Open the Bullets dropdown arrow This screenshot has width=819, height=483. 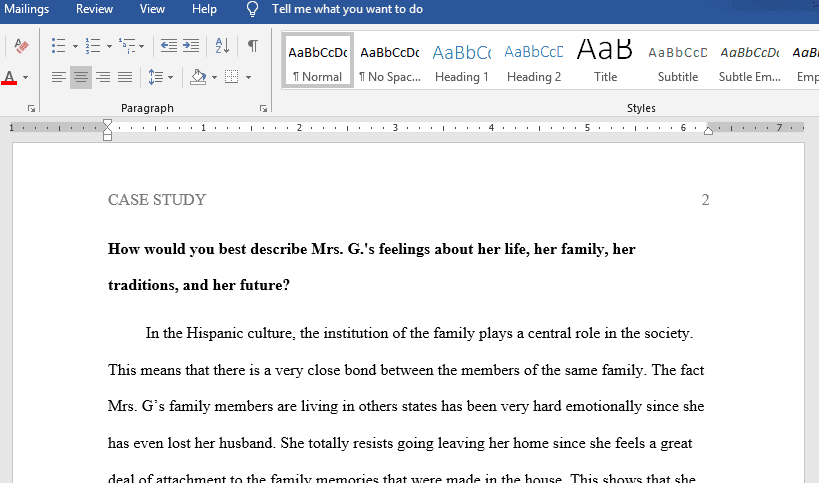(x=75, y=46)
